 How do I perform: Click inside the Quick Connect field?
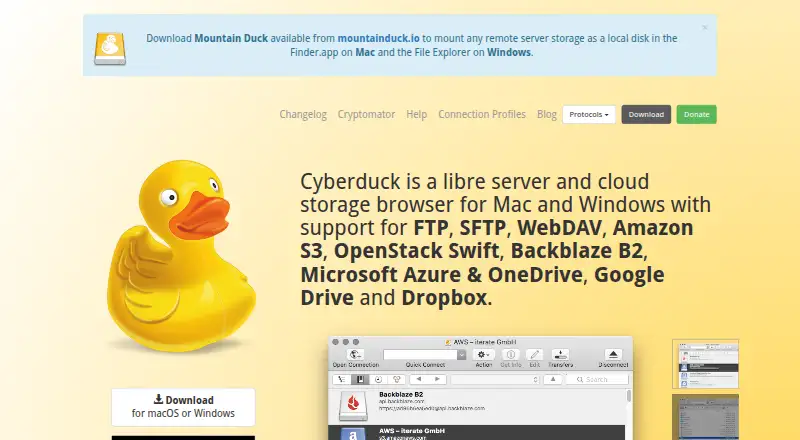pos(420,354)
